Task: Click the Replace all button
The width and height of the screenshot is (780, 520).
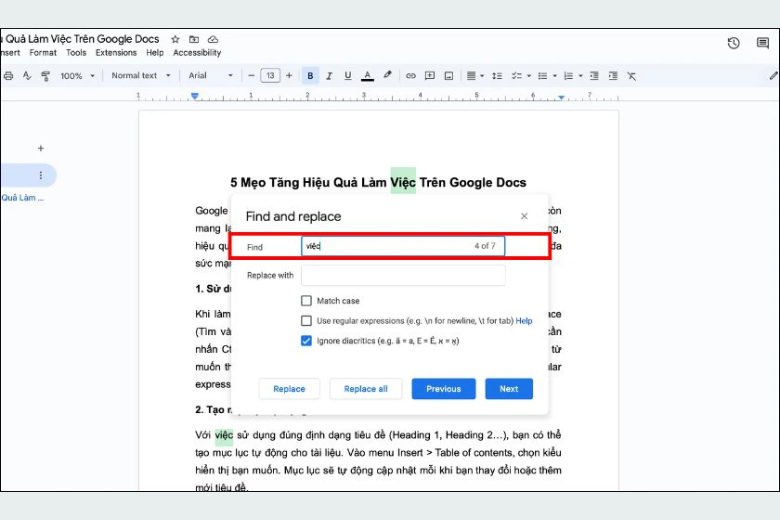Action: (x=365, y=389)
